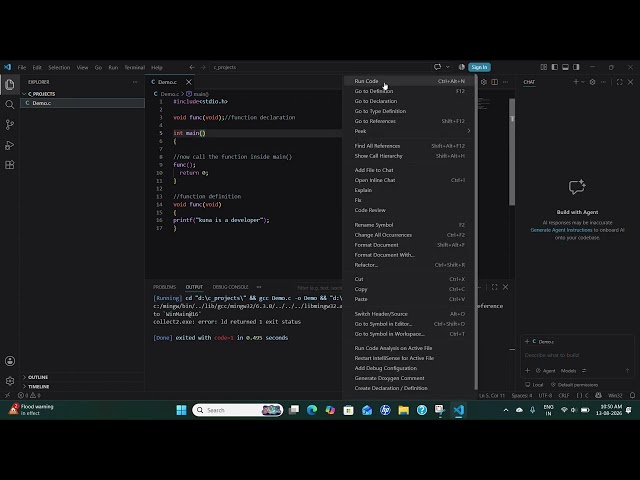Open Explorer more actions ellipsis

coord(135,82)
